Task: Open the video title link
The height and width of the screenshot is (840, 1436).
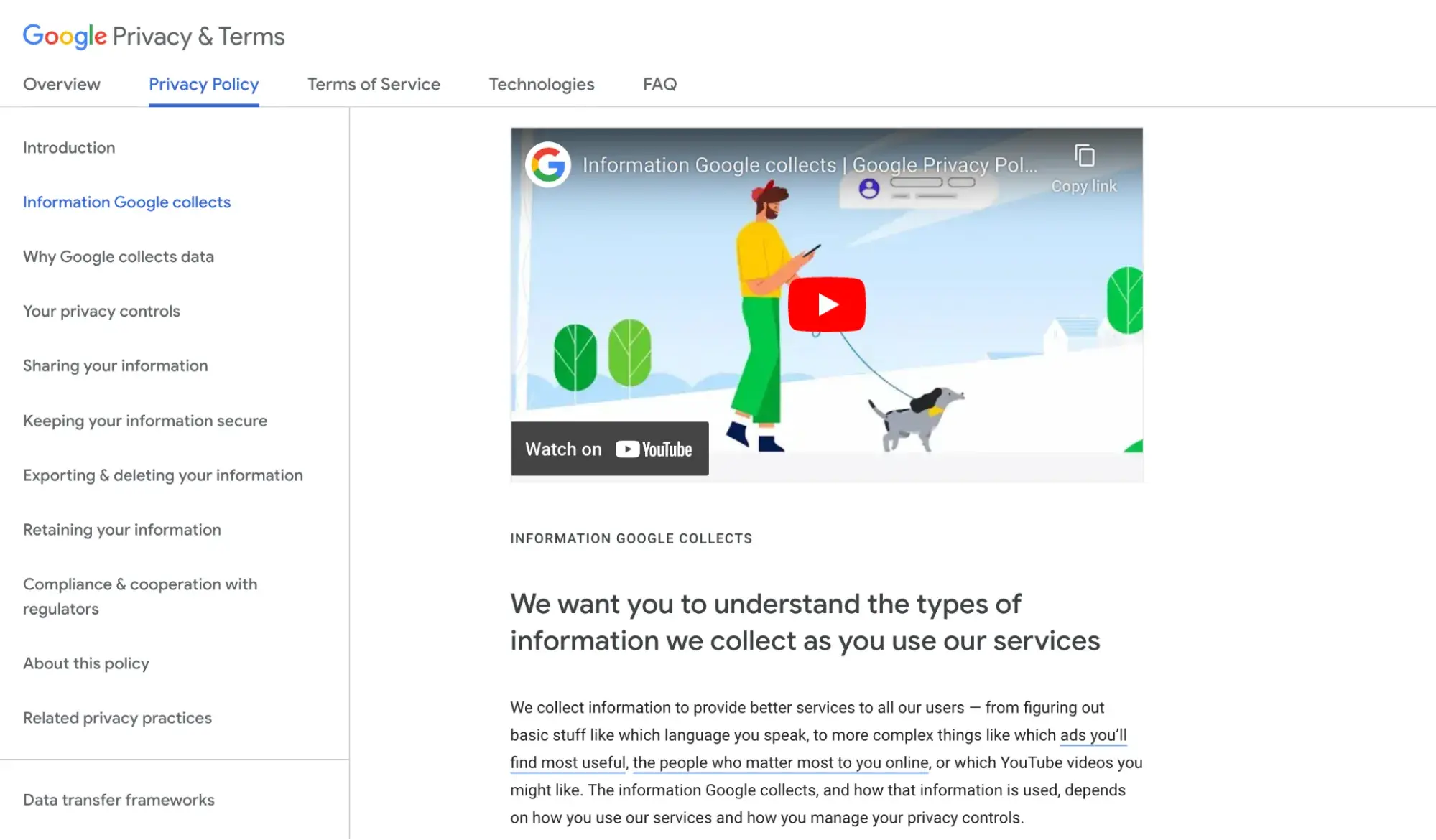Action: [809, 165]
